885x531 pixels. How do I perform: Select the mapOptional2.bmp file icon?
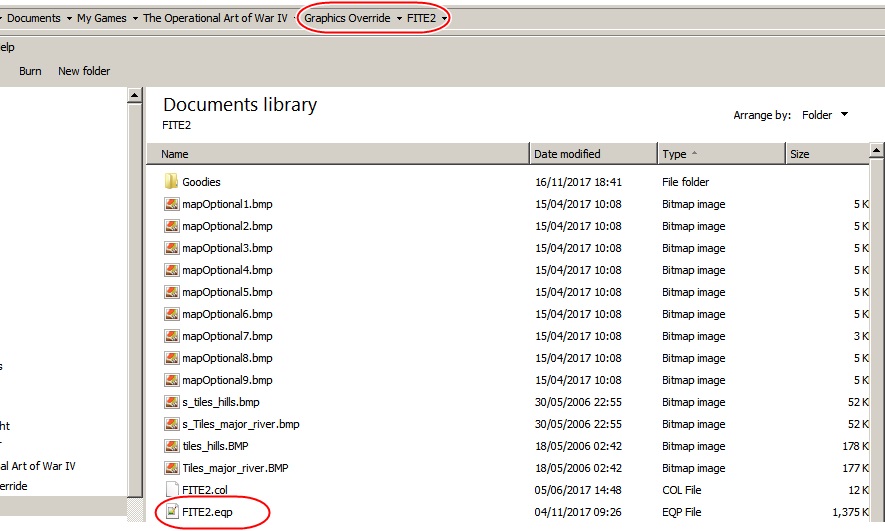[x=172, y=226]
